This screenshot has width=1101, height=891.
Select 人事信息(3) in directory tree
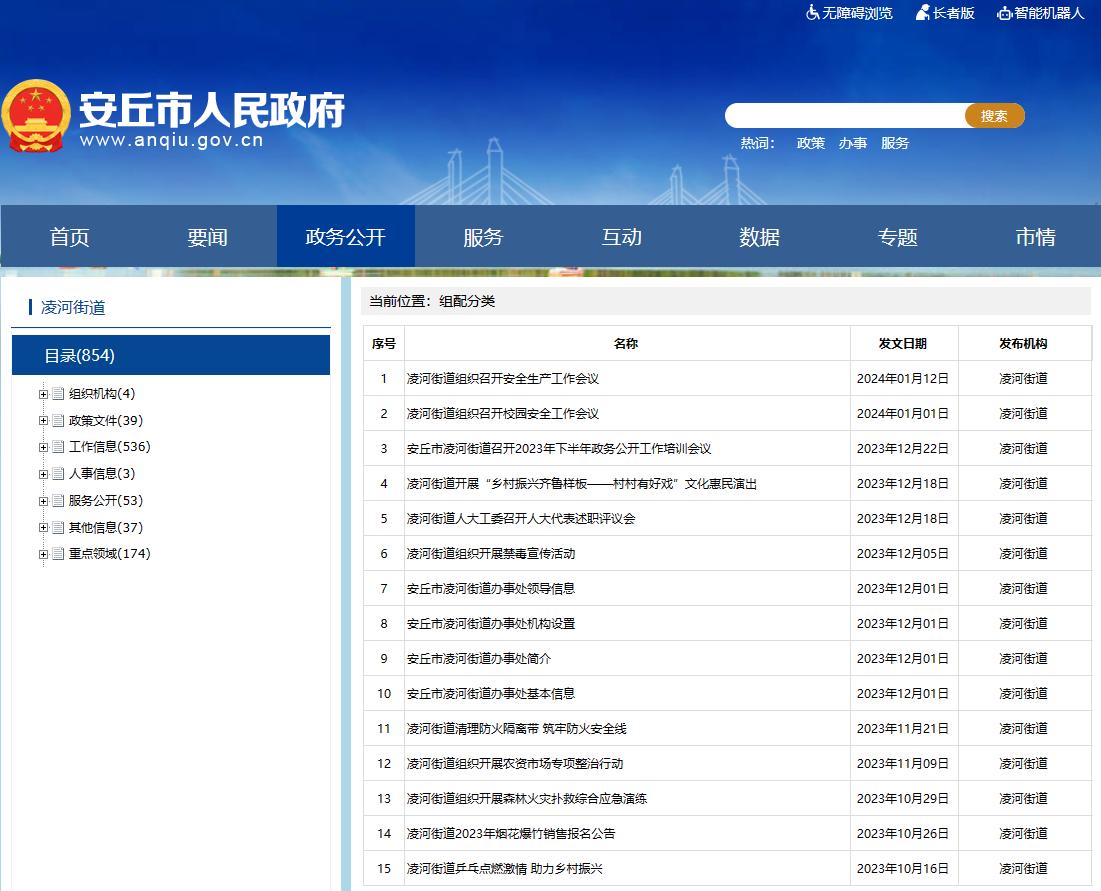tap(102, 473)
